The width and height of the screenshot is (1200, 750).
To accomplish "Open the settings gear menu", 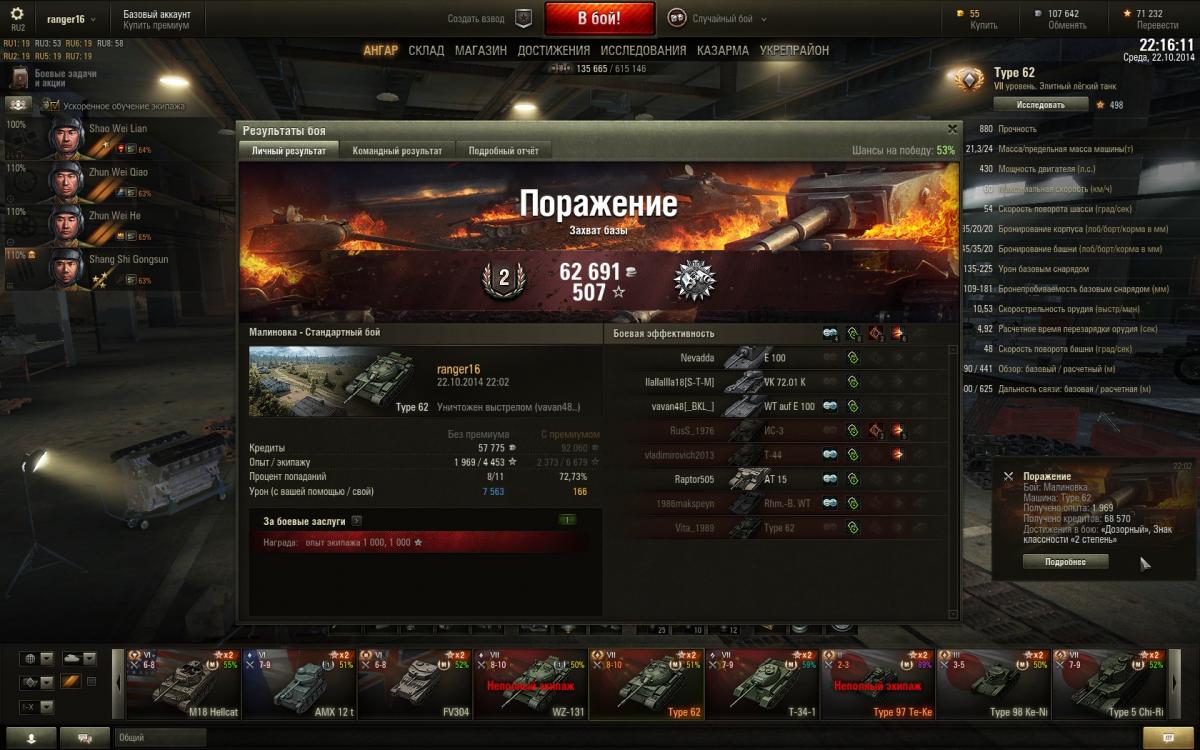I will click(x=17, y=14).
